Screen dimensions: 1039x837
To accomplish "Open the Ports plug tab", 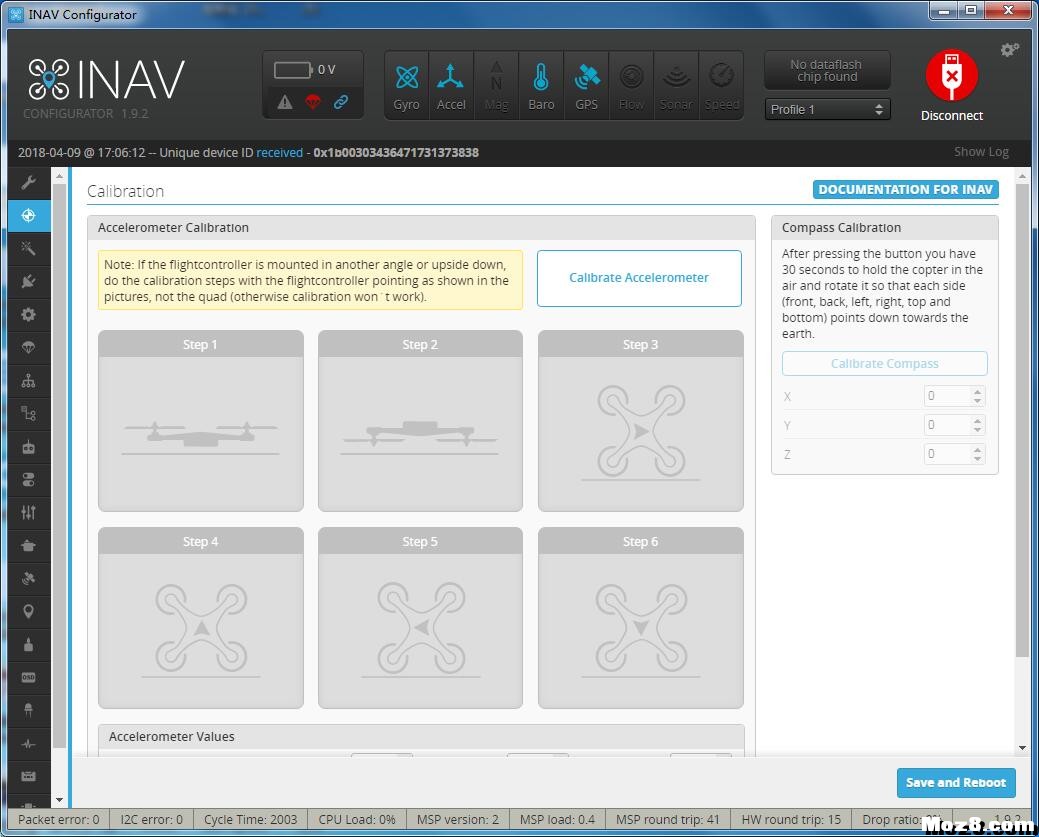I will pos(28,282).
